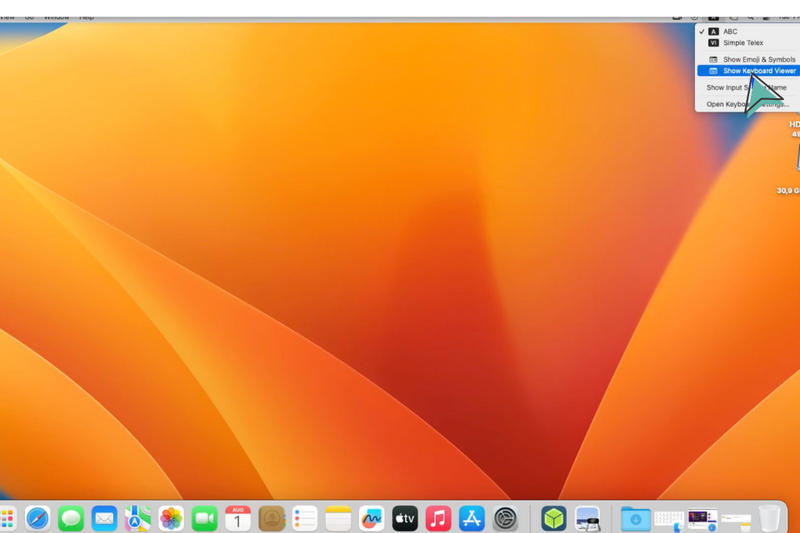Viewport: 800px width, 533px height.
Task: Launch the green cube app in Dock
Action: pyautogui.click(x=554, y=519)
